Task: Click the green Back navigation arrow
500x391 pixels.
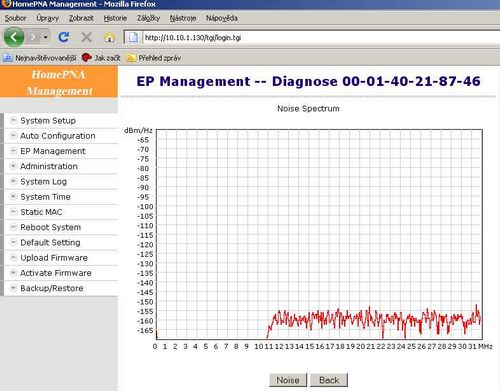Action: click(14, 37)
